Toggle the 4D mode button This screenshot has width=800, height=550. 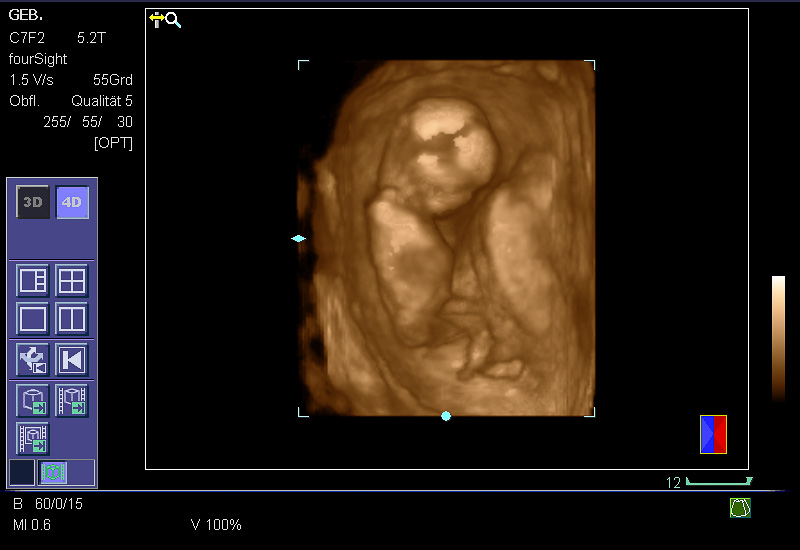coord(72,202)
